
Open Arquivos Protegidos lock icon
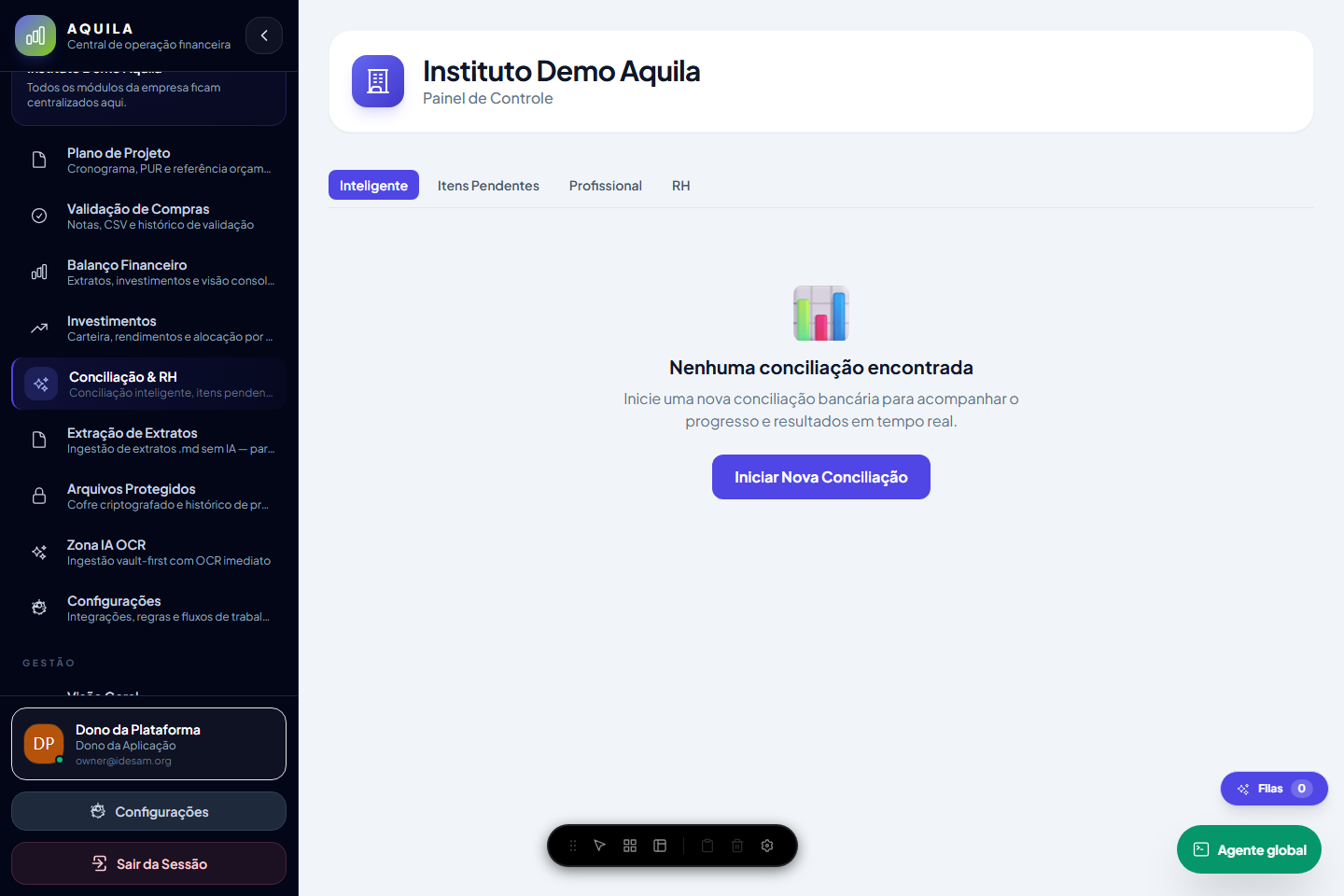(x=39, y=496)
